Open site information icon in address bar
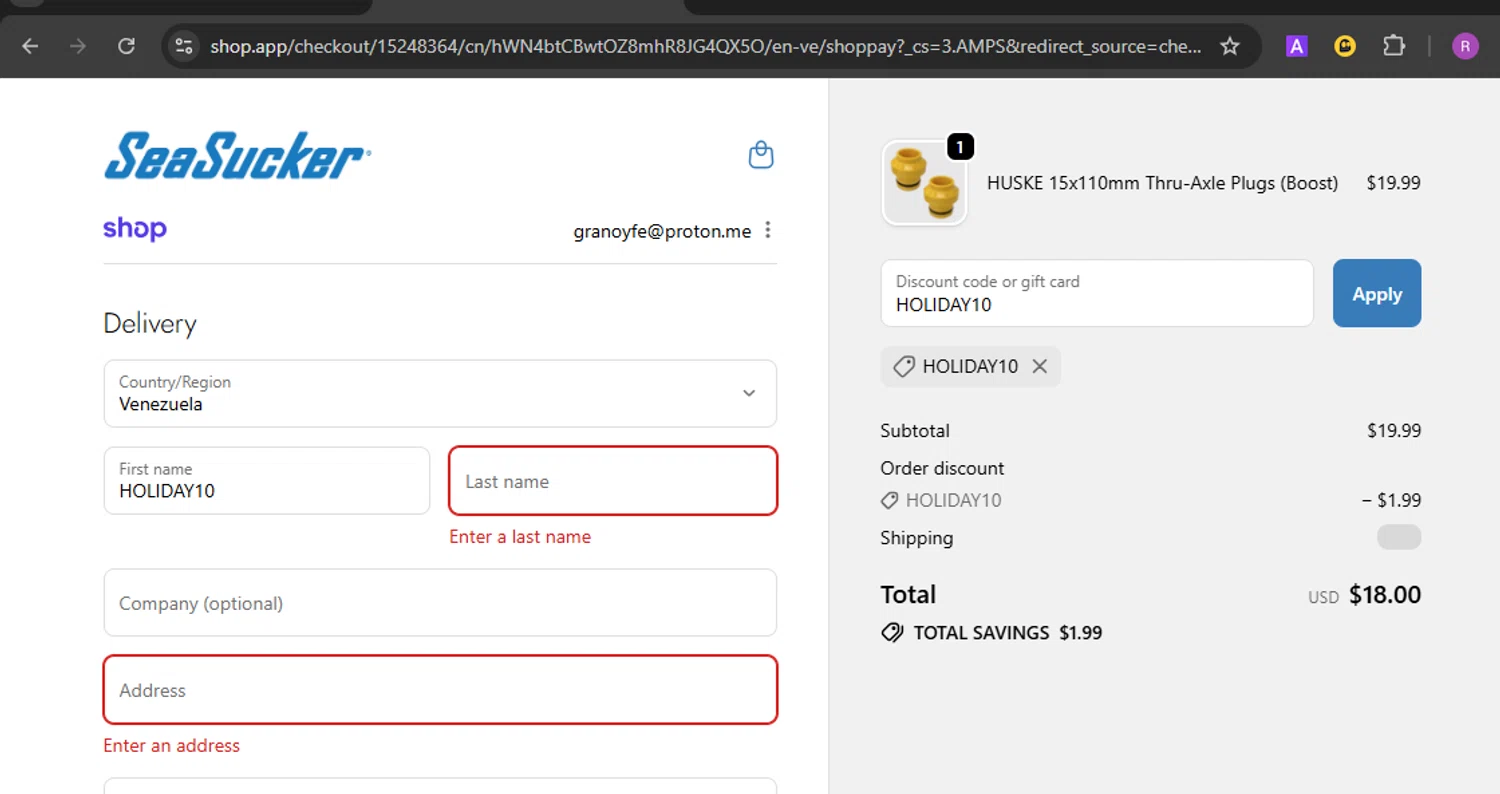 [x=183, y=46]
